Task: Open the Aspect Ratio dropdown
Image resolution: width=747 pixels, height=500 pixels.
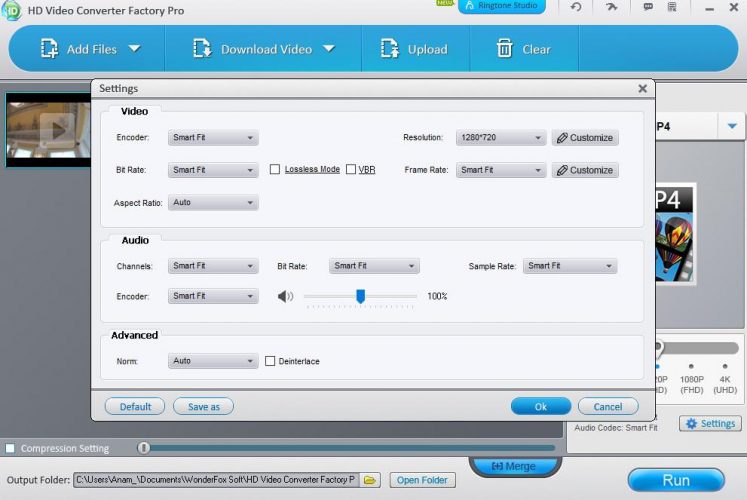Action: click(x=213, y=202)
